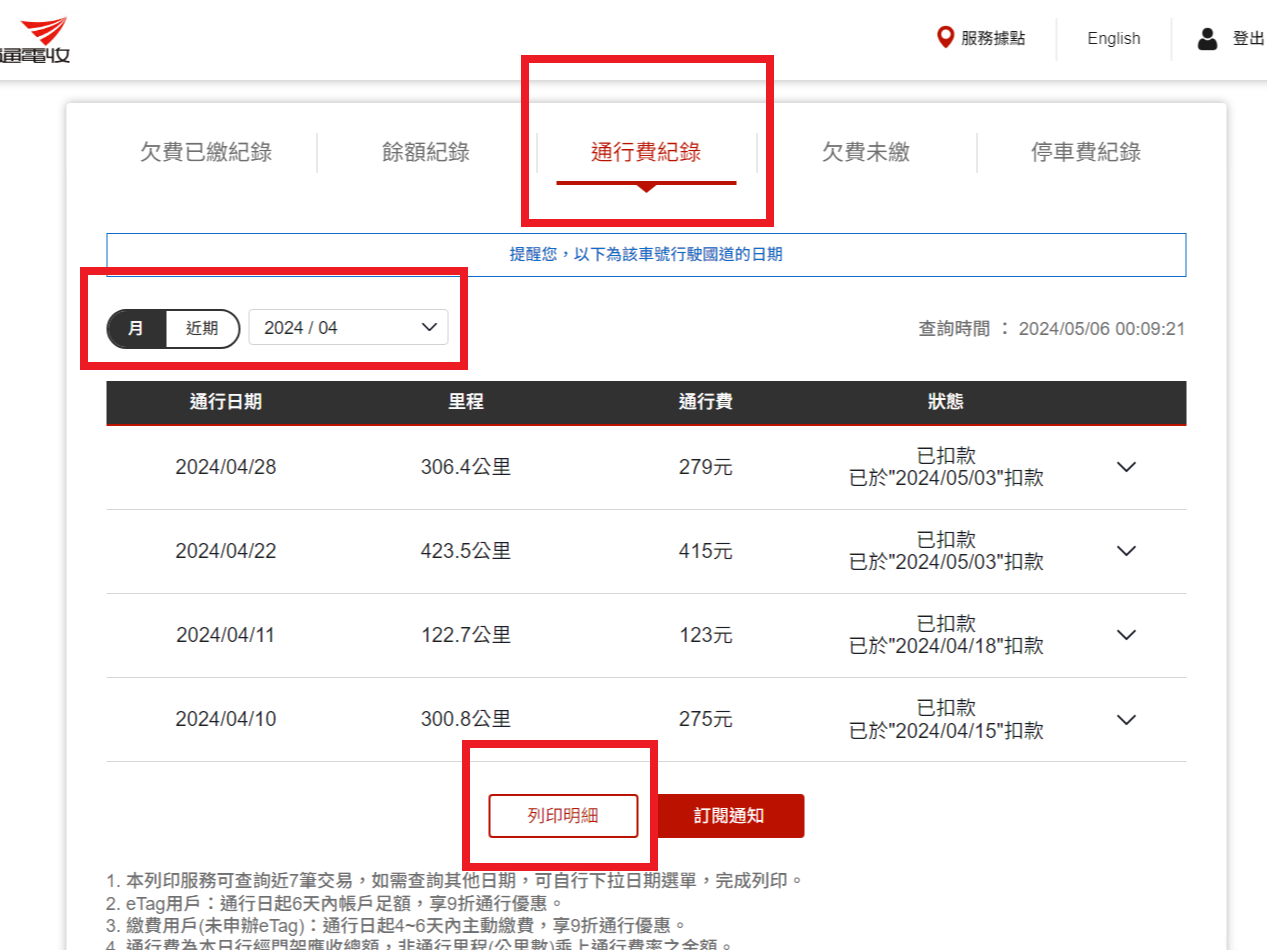Go to the 欠費未繳 tab

pyautogui.click(x=866, y=153)
